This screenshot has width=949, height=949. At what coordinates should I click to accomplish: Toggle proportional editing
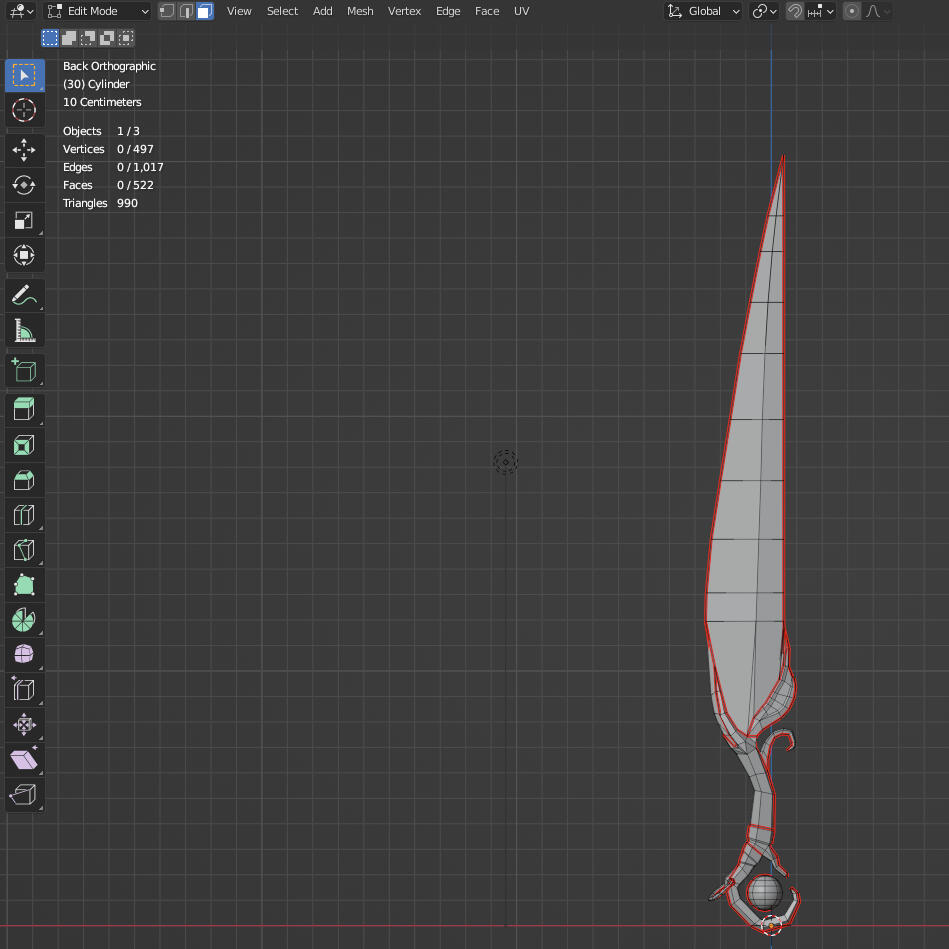point(852,11)
